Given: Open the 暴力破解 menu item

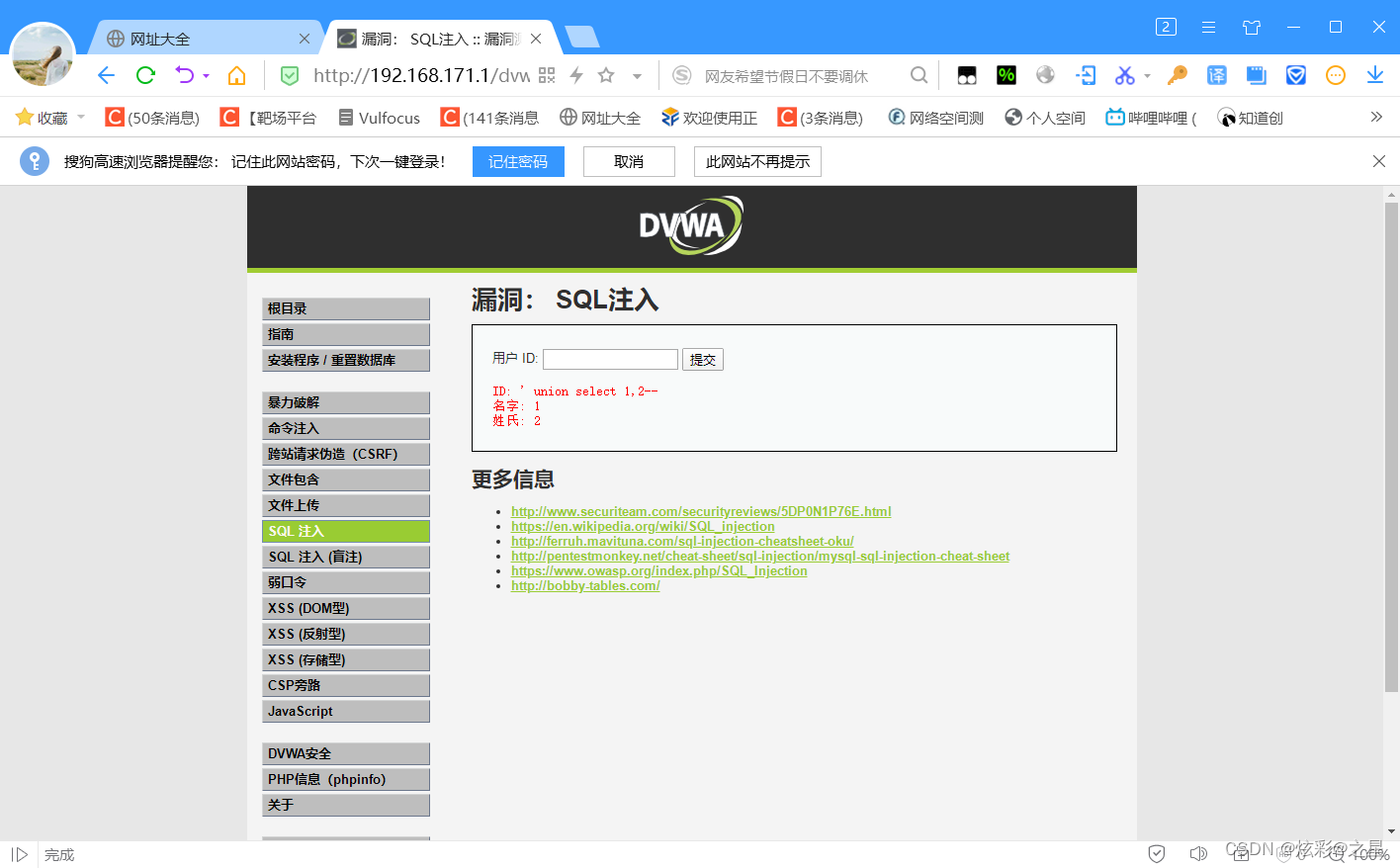Looking at the screenshot, I should pos(346,402).
